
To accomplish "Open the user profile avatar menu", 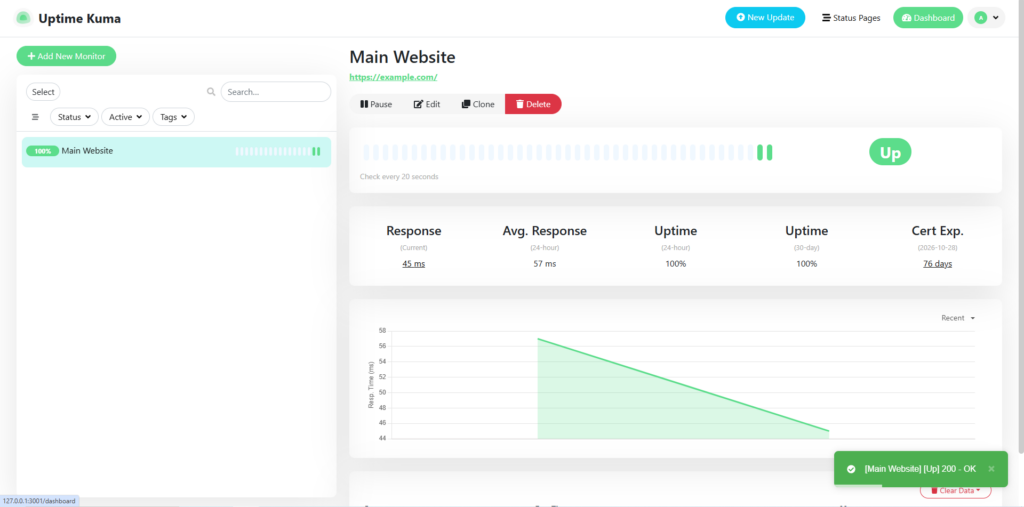I will point(986,18).
